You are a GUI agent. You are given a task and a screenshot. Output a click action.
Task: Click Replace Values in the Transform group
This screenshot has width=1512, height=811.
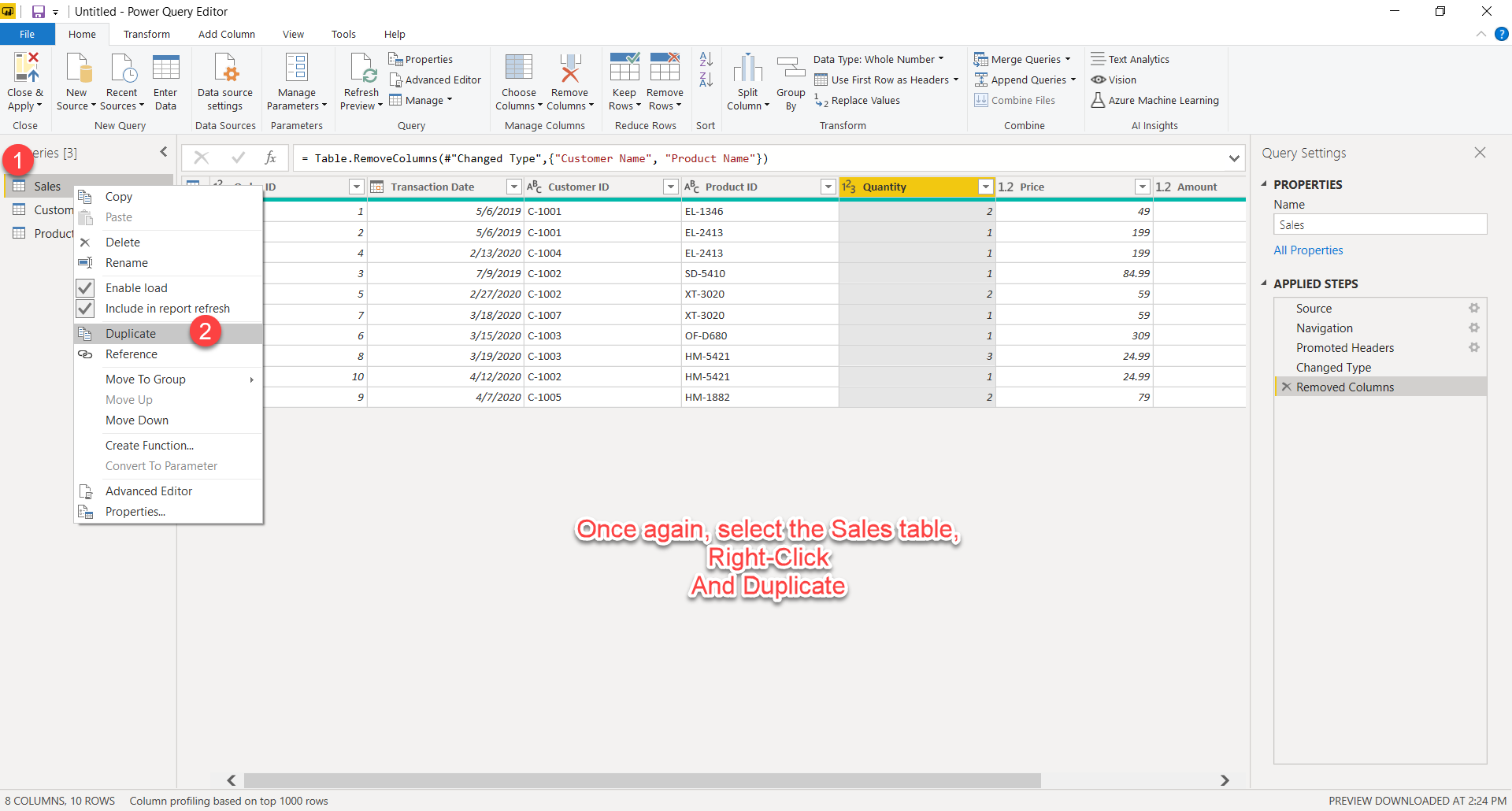[858, 100]
